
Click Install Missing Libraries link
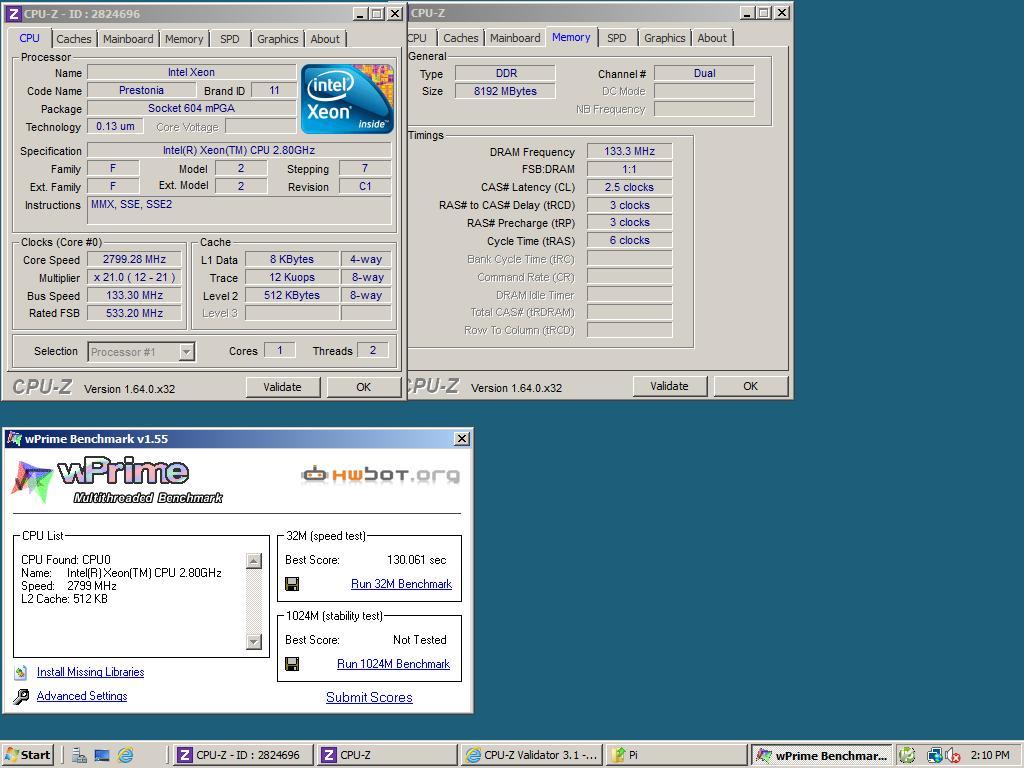click(90, 672)
